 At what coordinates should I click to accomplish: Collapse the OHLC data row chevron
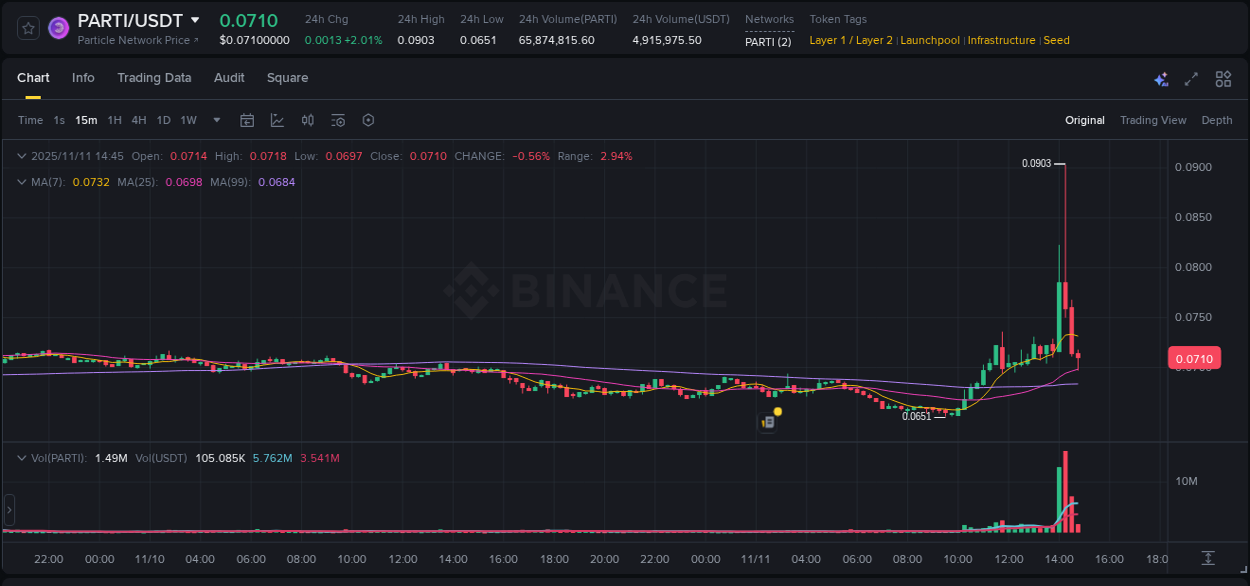(21, 156)
